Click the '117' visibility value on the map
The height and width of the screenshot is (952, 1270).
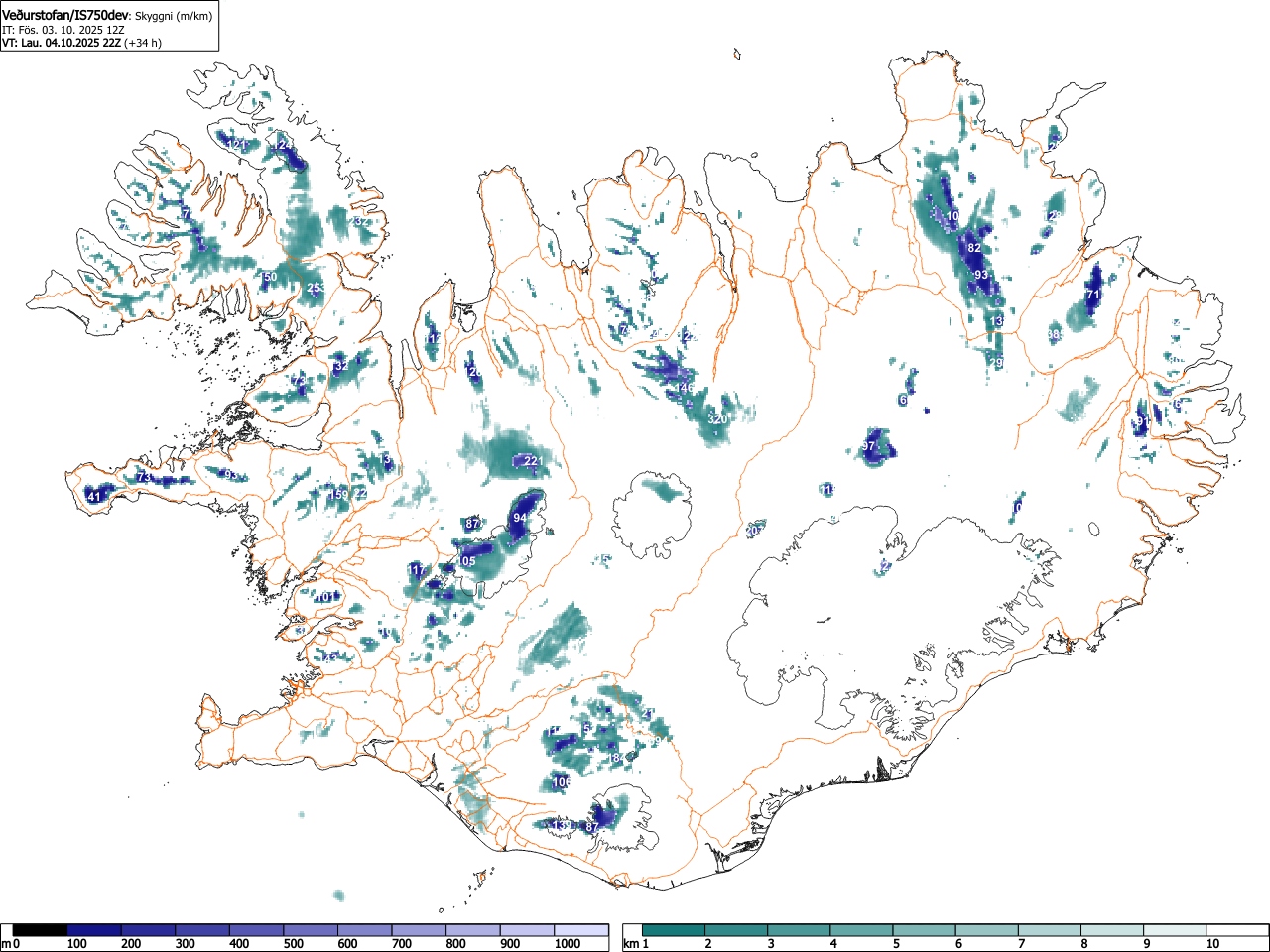(418, 570)
